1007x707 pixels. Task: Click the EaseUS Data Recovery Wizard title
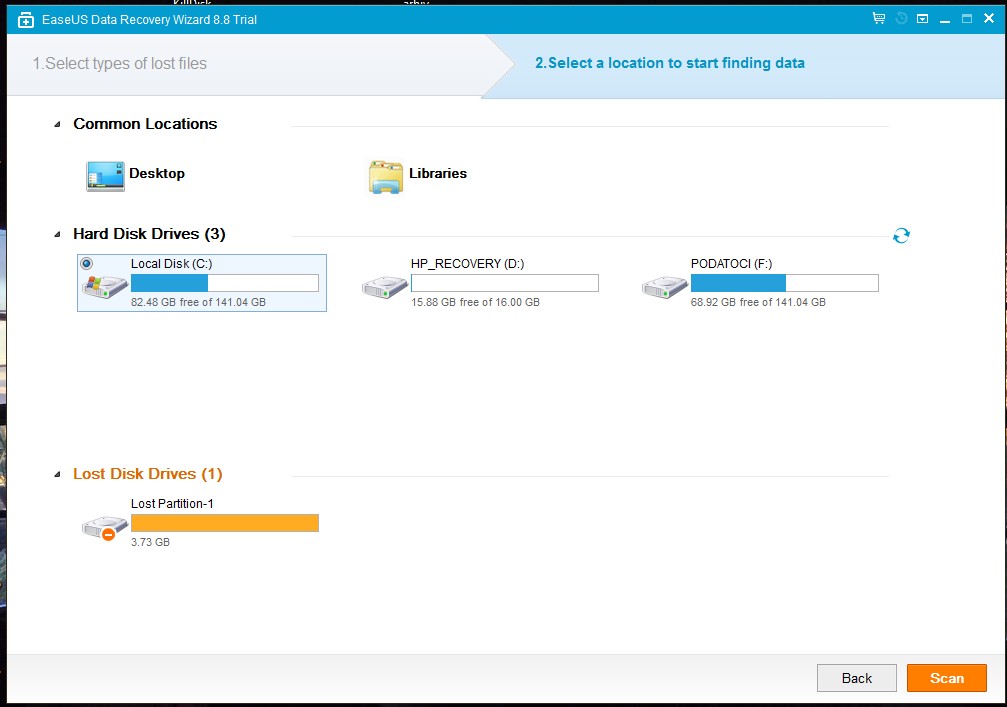pyautogui.click(x=150, y=20)
